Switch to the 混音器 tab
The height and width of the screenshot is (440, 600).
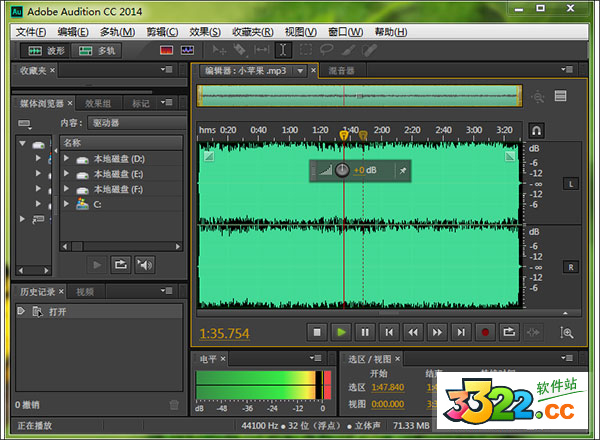[x=341, y=71]
